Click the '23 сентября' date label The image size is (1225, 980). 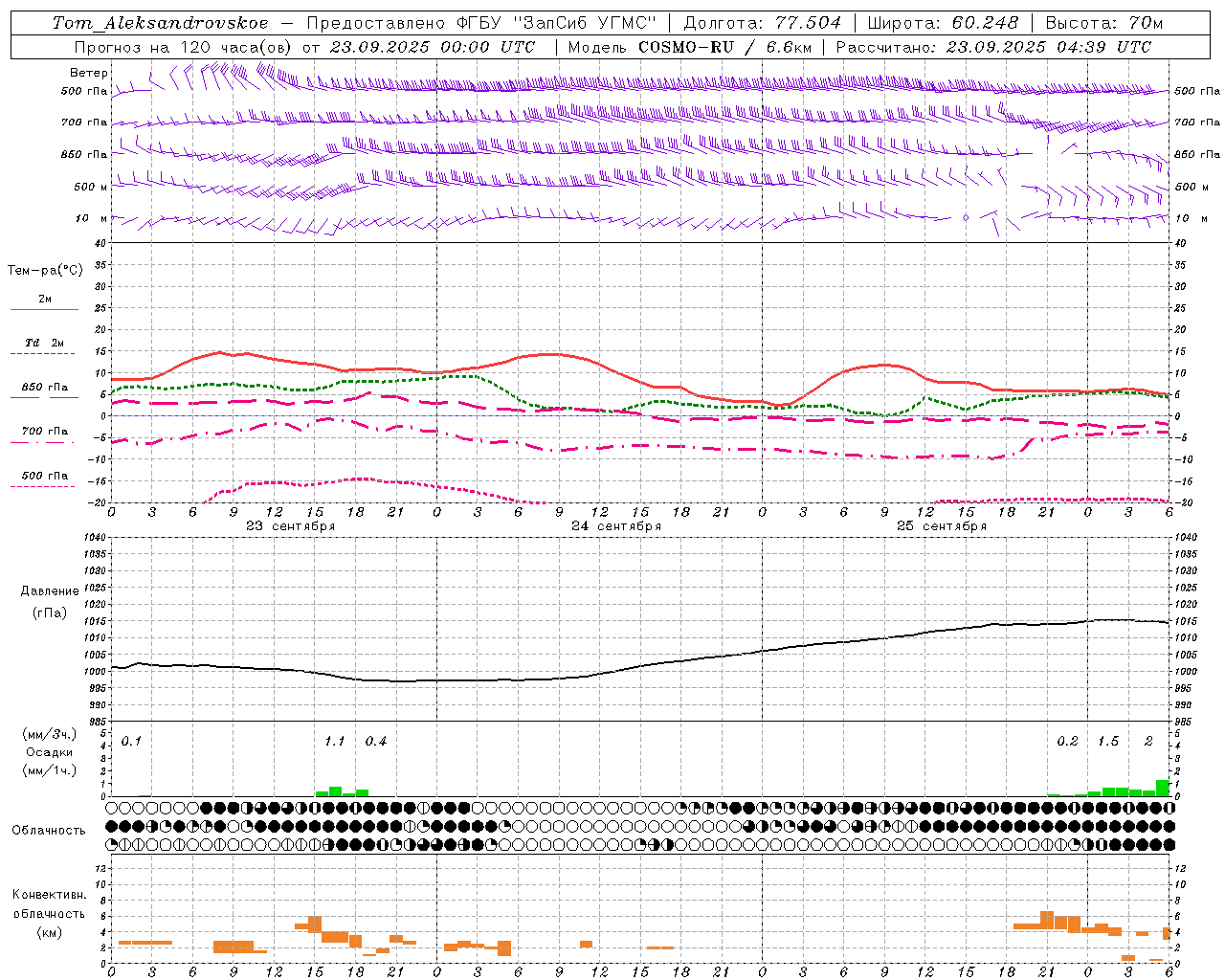(x=291, y=526)
